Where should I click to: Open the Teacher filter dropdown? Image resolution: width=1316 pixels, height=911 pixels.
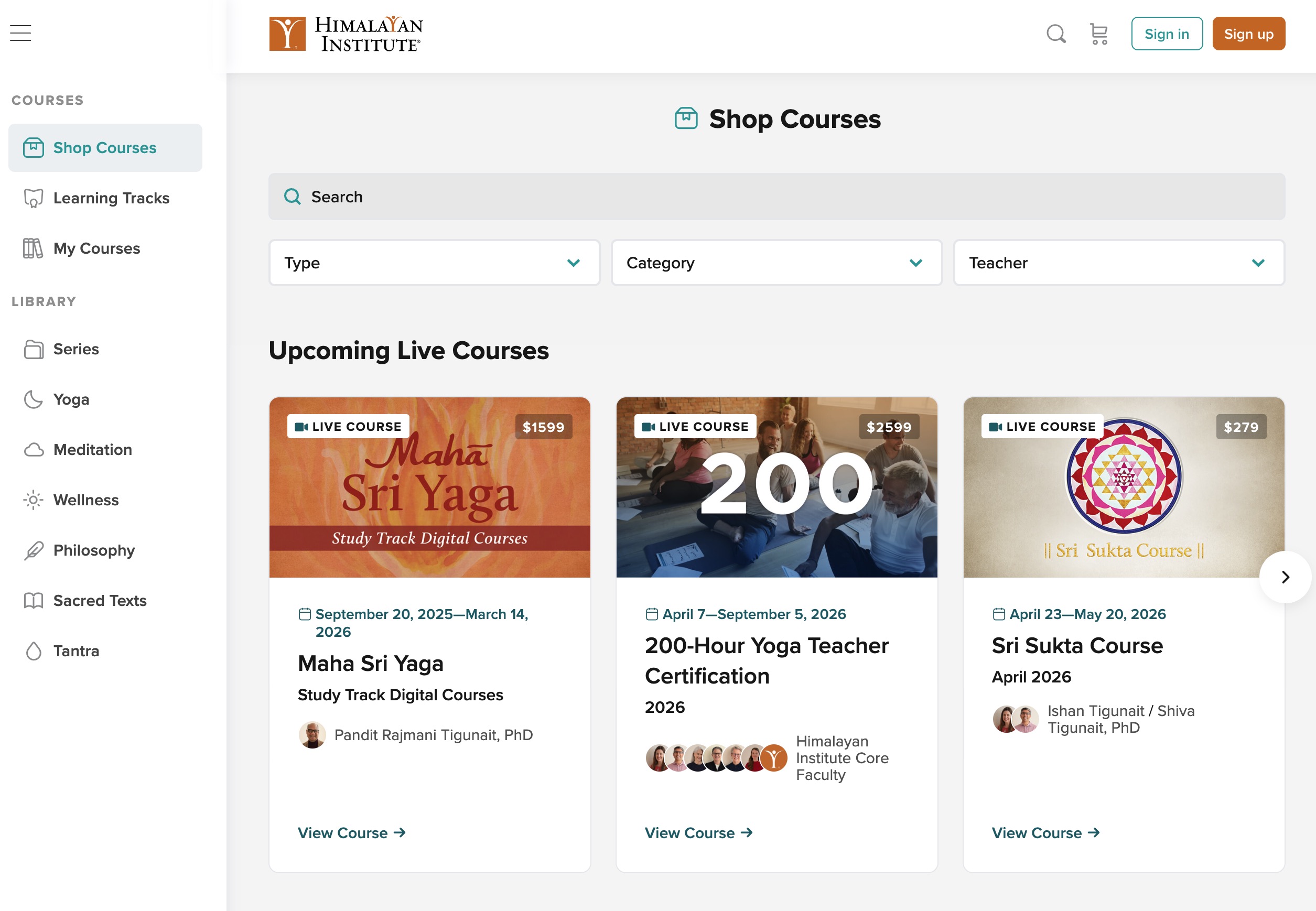[x=1118, y=263]
